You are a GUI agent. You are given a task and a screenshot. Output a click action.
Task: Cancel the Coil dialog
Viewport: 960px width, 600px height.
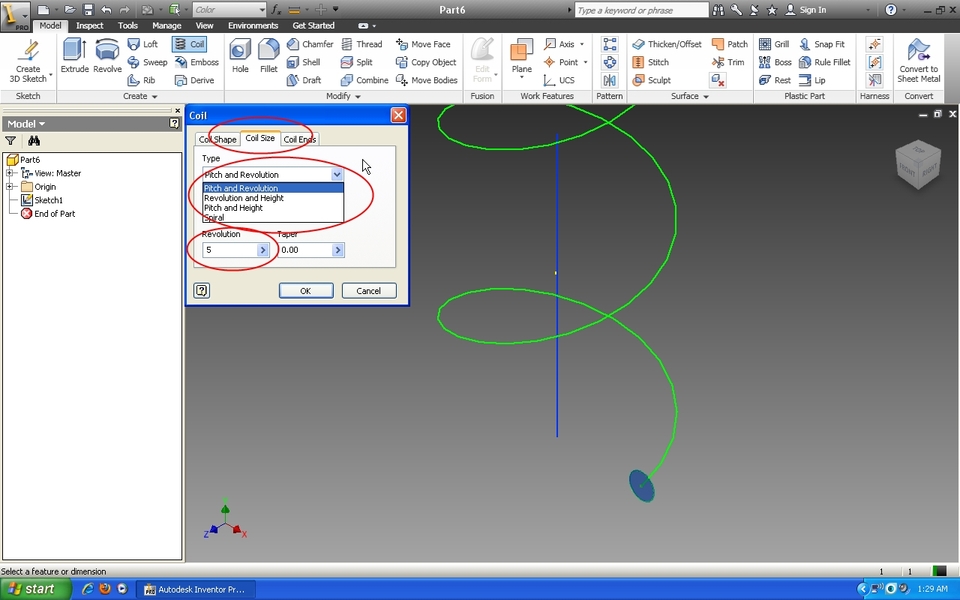click(368, 290)
